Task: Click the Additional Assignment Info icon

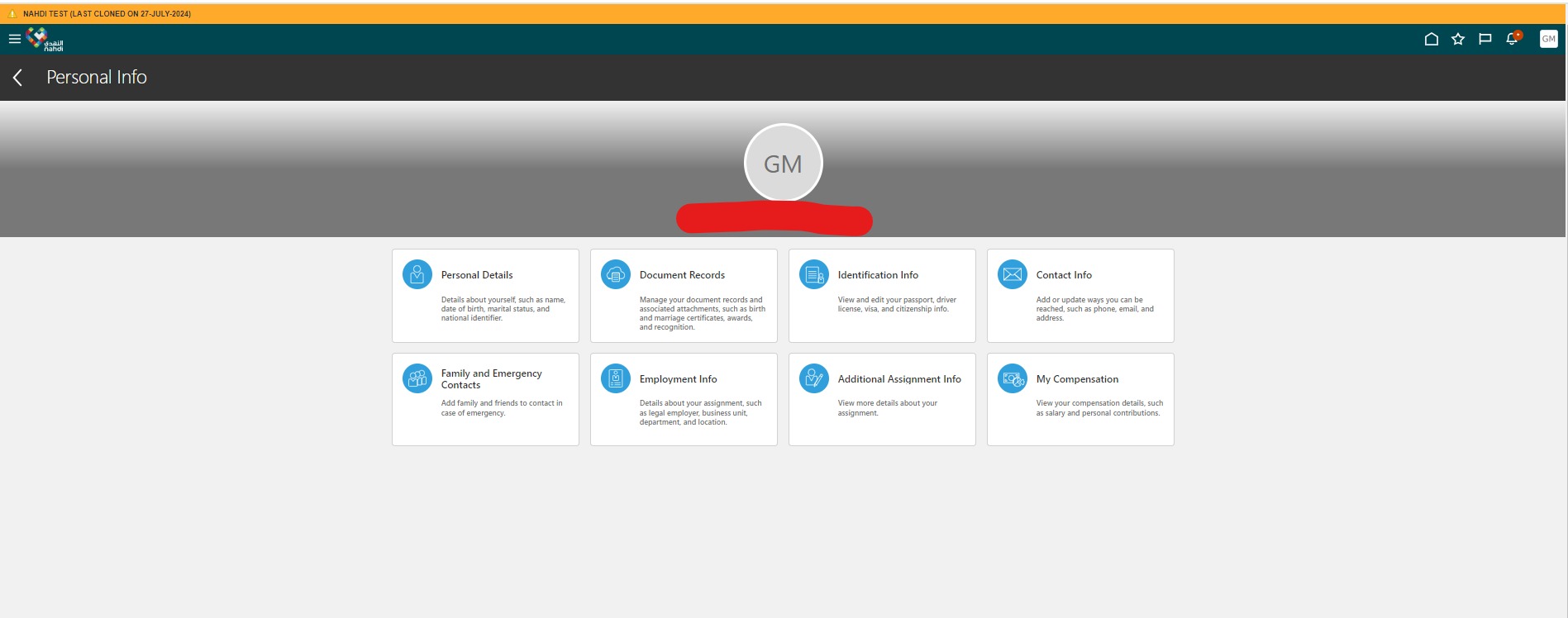Action: click(814, 378)
